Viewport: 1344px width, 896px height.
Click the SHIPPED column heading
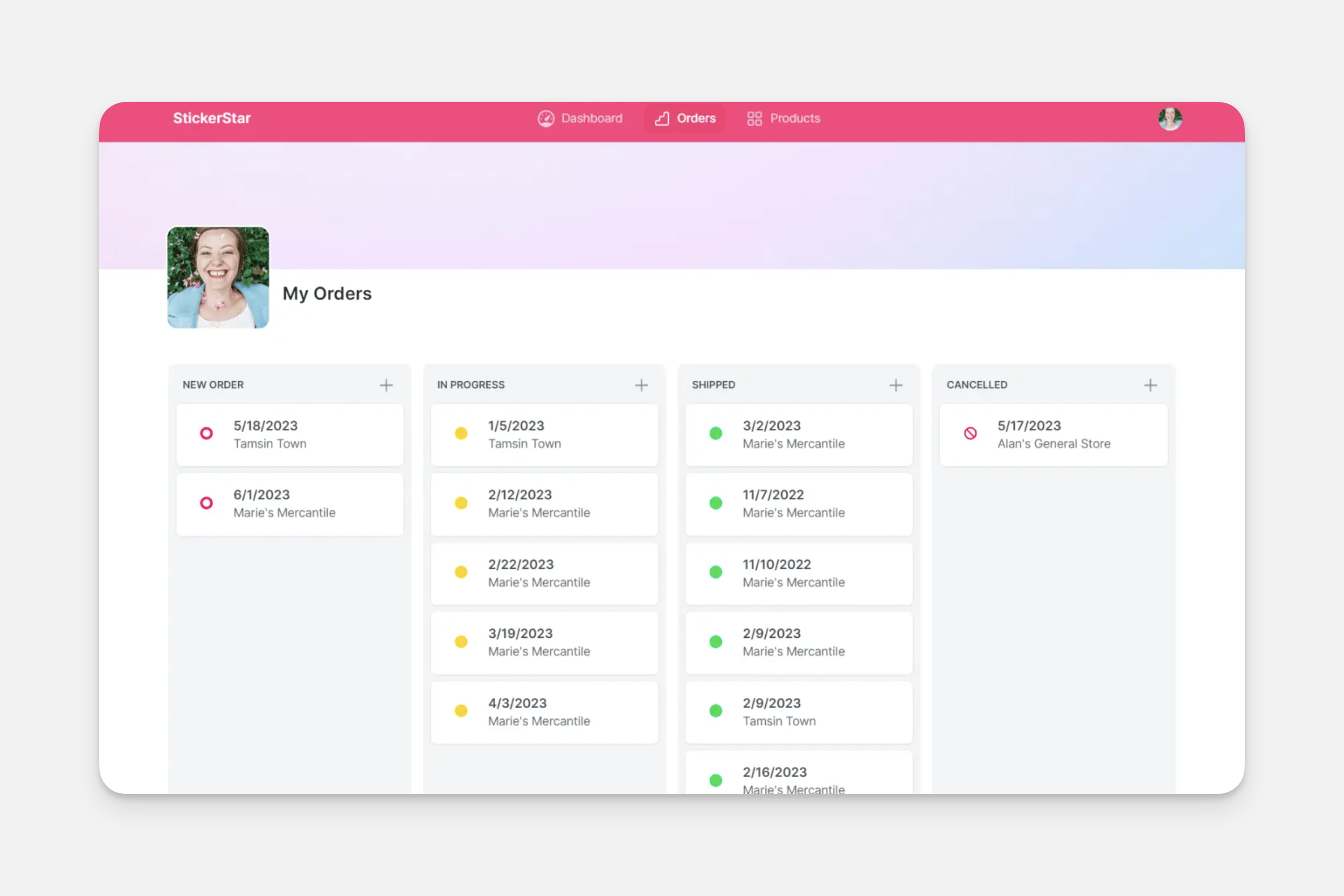click(713, 385)
